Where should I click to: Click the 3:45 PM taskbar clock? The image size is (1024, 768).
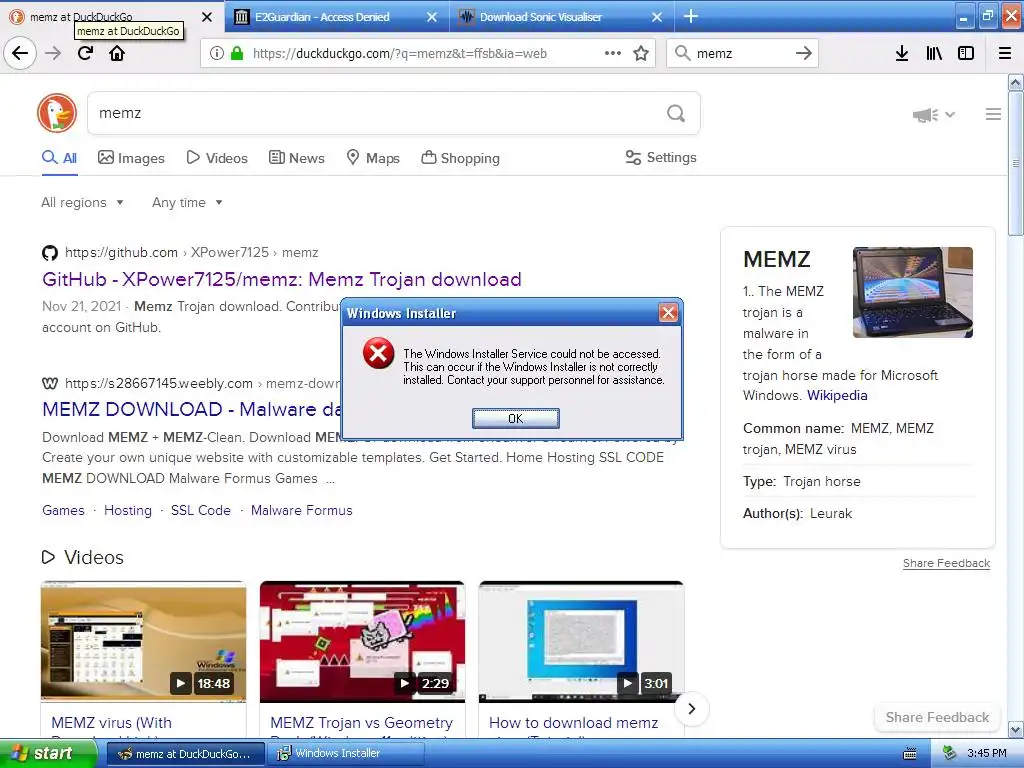(x=987, y=754)
